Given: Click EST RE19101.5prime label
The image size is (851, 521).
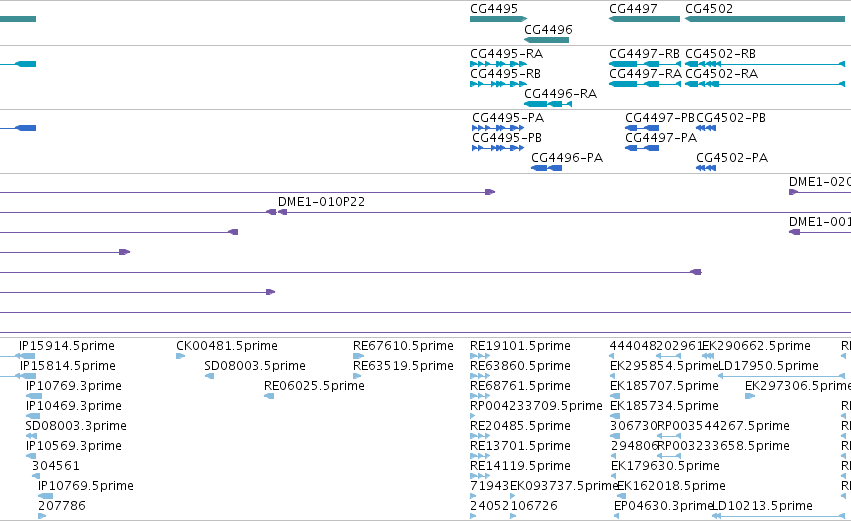Looking at the screenshot, I should (x=520, y=346).
